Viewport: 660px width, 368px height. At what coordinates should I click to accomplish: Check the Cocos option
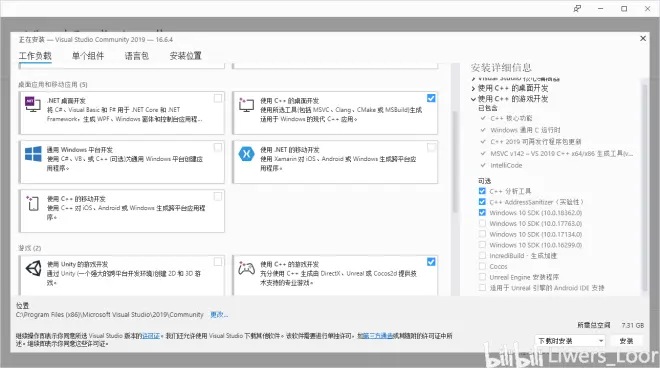coord(482,267)
